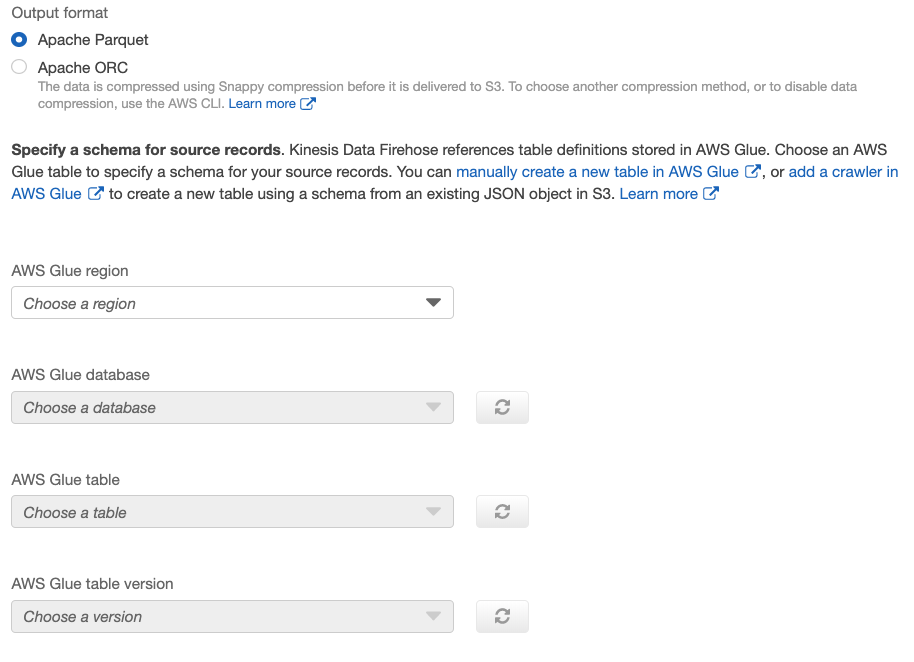The height and width of the screenshot is (662, 914).
Task: Open Learn more link about Snappy compression
Action: (262, 104)
